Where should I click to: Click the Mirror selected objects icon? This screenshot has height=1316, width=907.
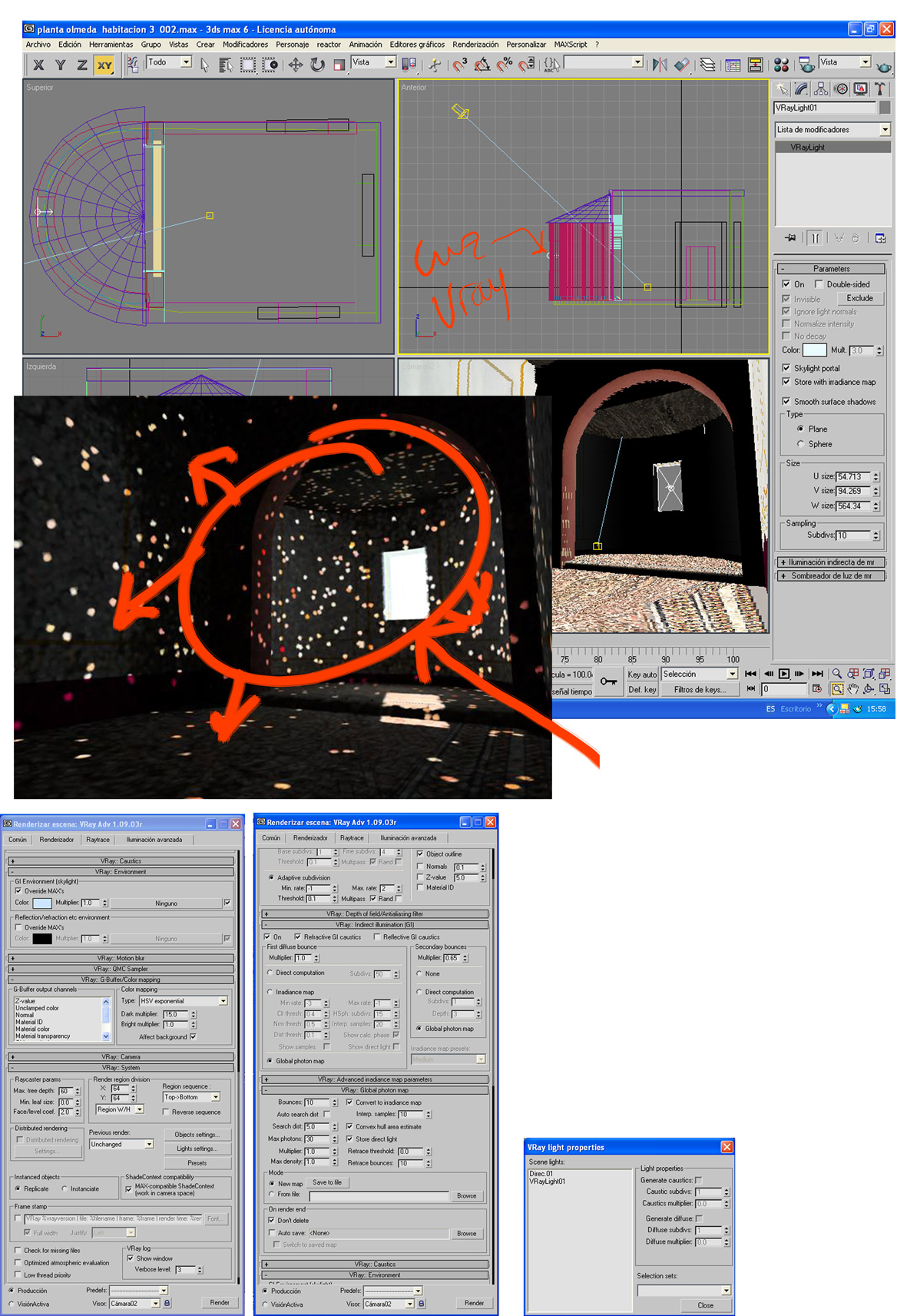660,65
